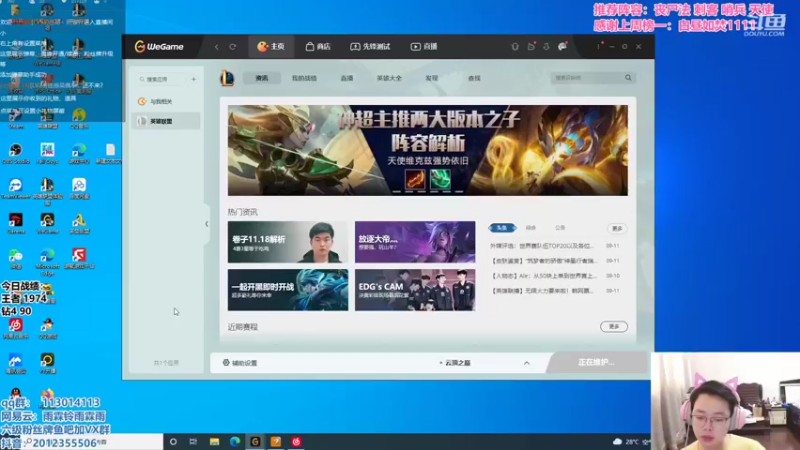This screenshot has height=450, width=800.
Task: Open the Fall Guys desktop shortcut
Action: click(47, 153)
